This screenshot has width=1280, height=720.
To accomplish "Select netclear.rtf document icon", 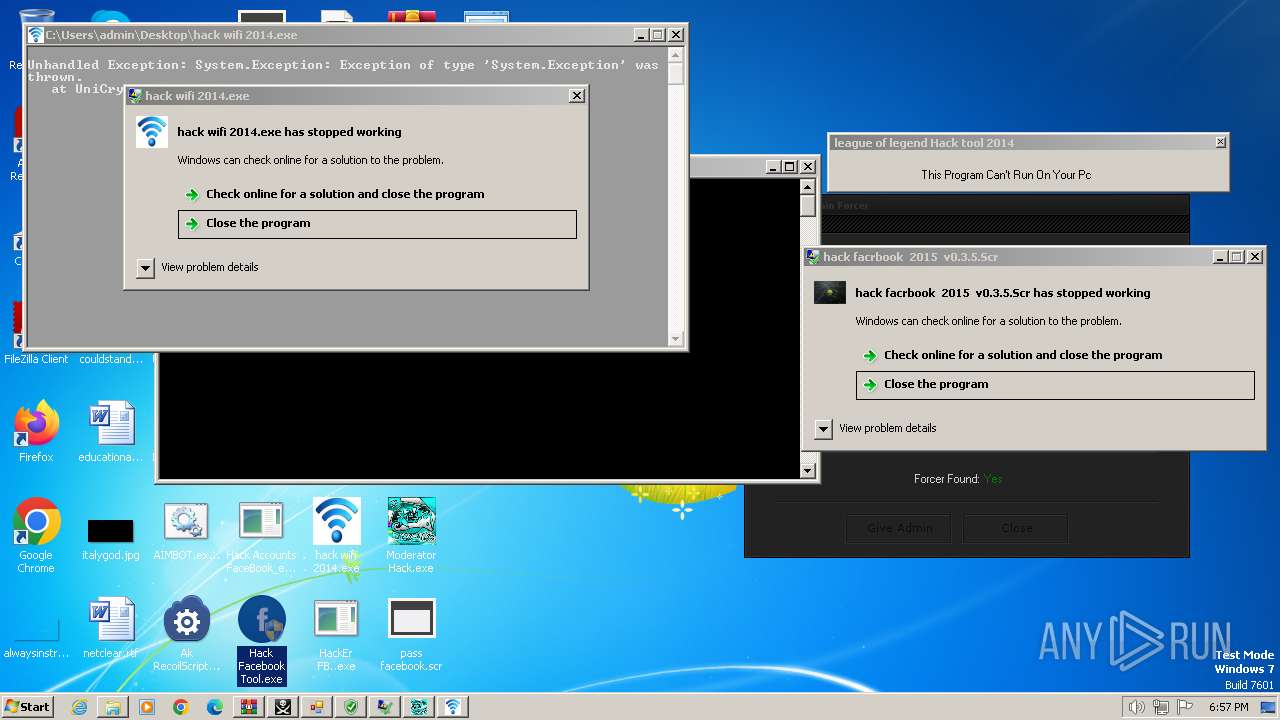I will pyautogui.click(x=110, y=628).
